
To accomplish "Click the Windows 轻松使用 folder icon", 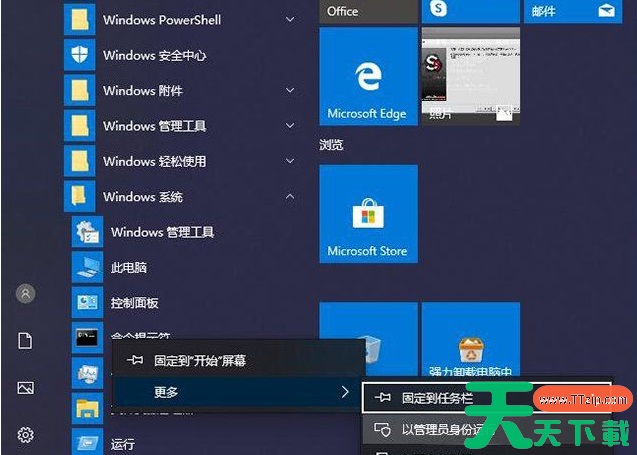I will 80,161.
